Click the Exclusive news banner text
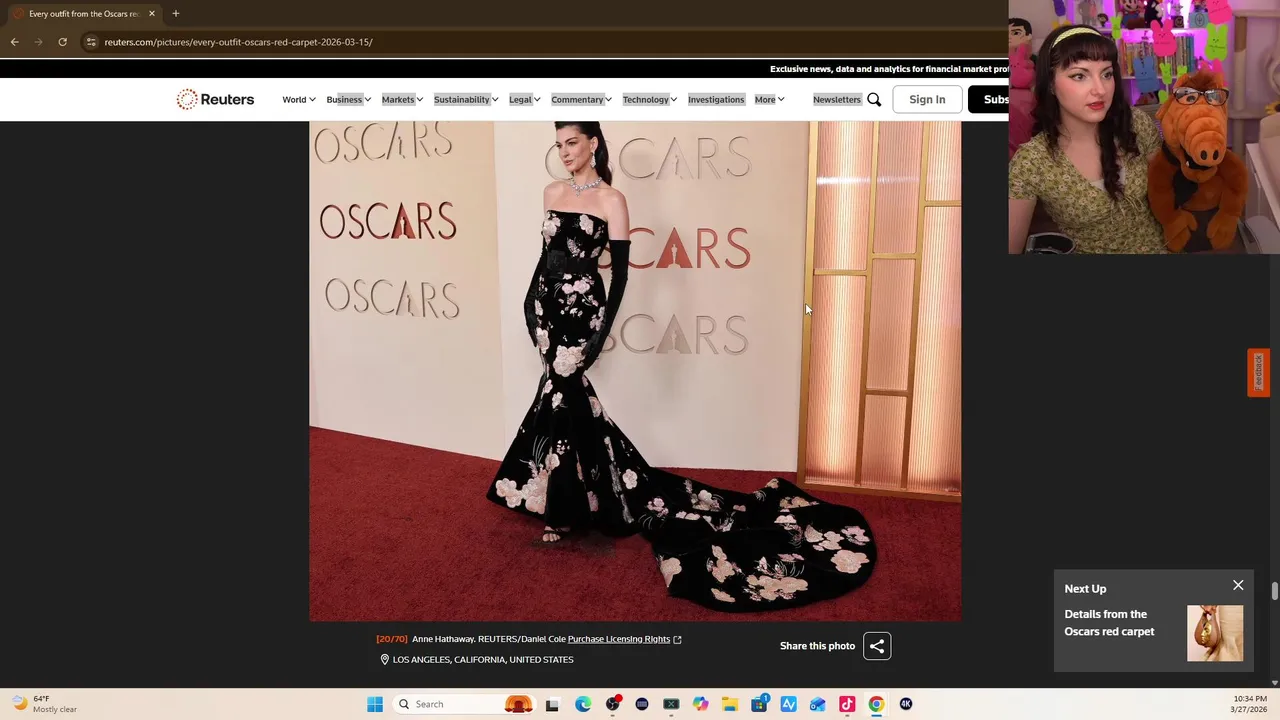 889,69
